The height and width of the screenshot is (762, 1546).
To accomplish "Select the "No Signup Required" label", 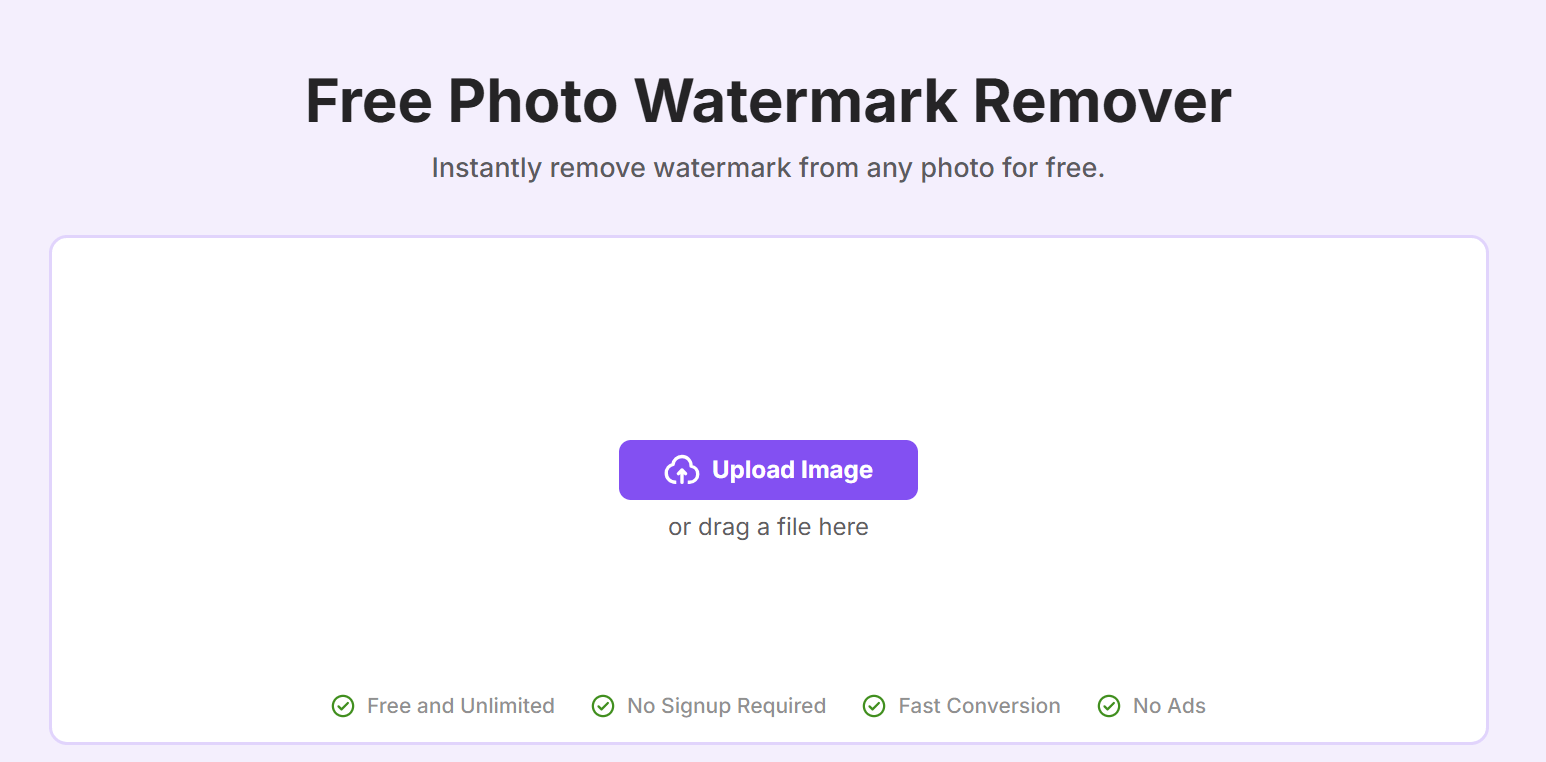I will coord(726,706).
